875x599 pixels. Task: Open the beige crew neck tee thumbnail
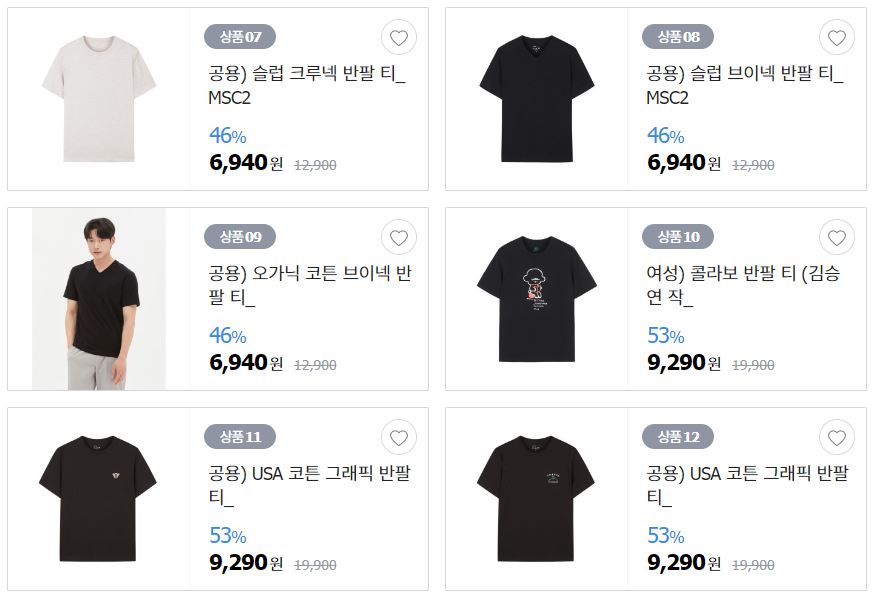(99, 99)
